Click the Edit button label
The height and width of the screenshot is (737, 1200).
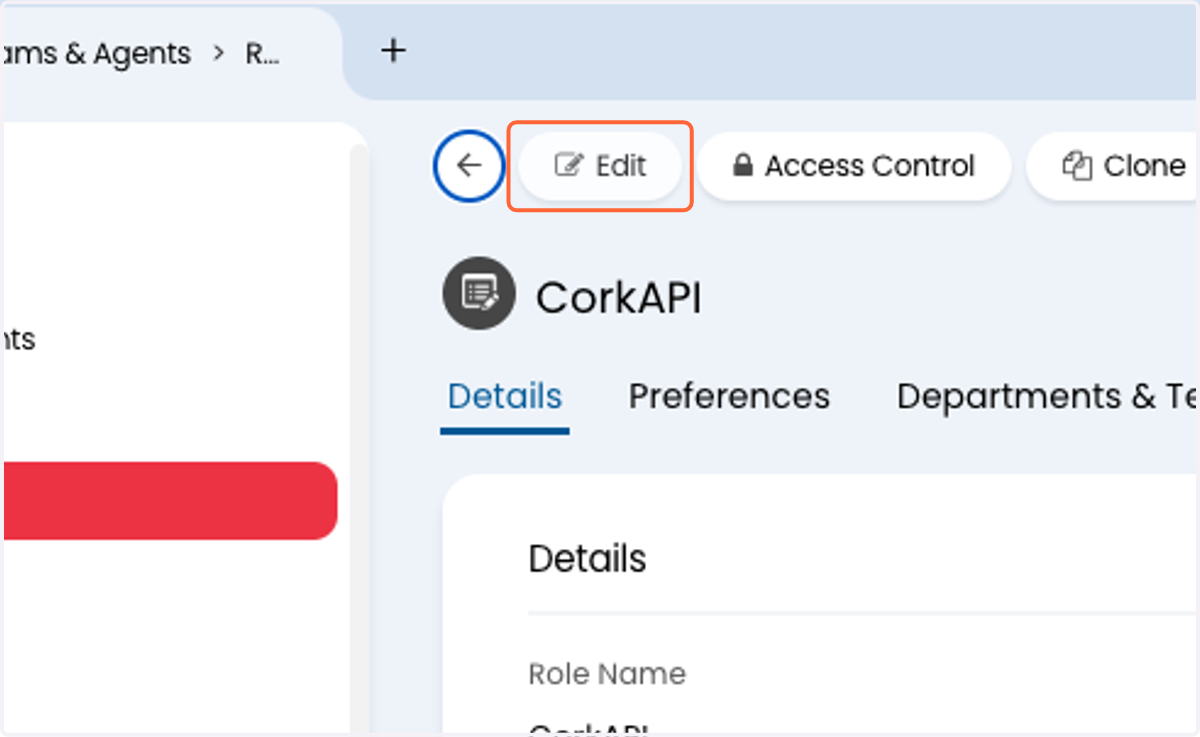click(621, 166)
